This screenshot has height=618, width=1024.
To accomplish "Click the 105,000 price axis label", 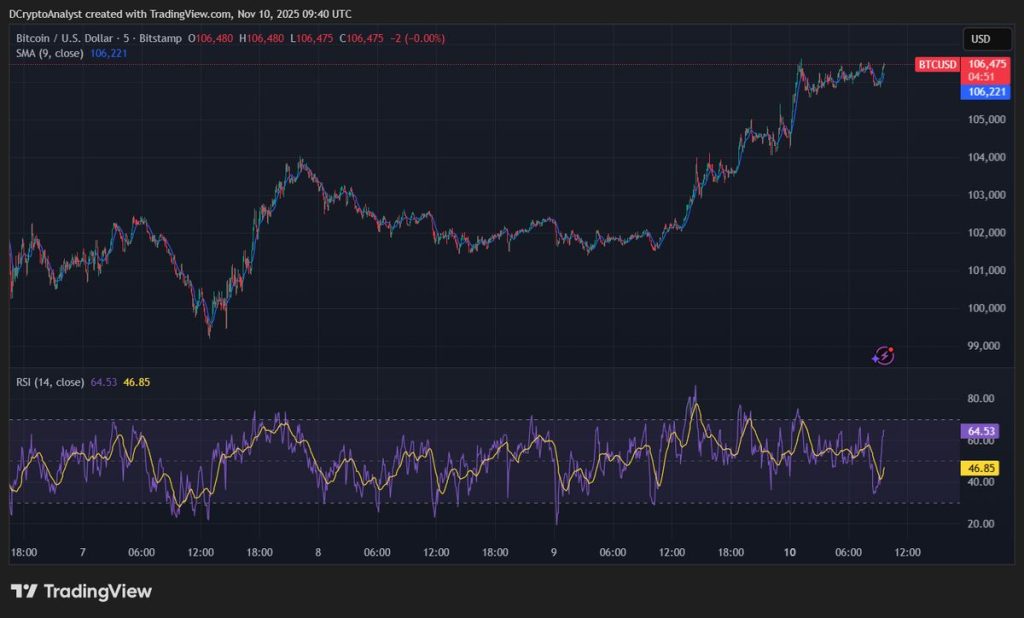I will click(986, 119).
